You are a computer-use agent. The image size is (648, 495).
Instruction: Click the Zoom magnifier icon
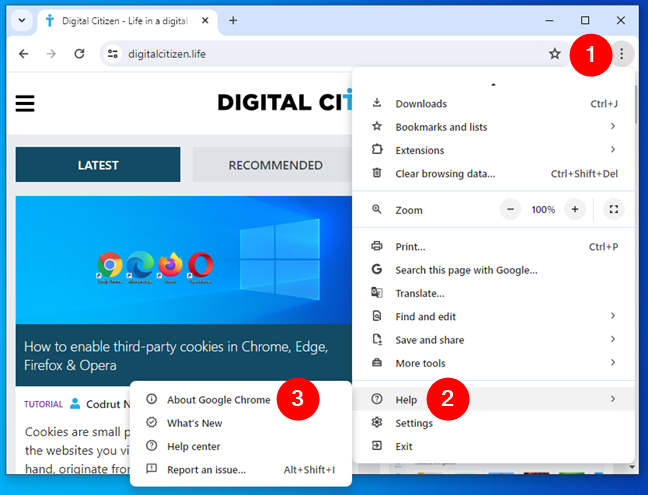(x=376, y=209)
